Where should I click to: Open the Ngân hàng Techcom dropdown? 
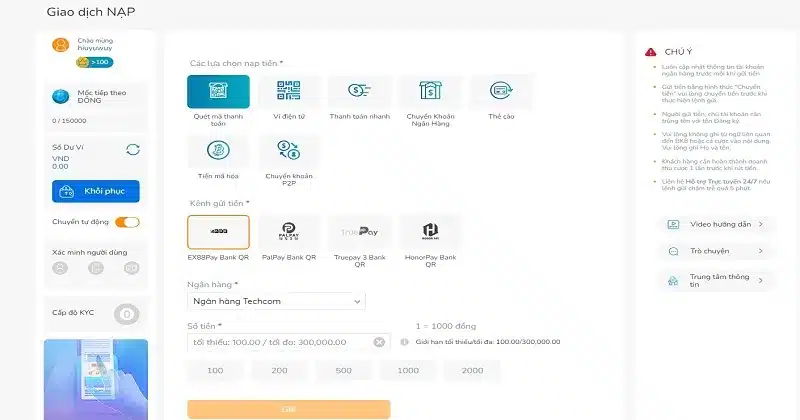(x=276, y=301)
